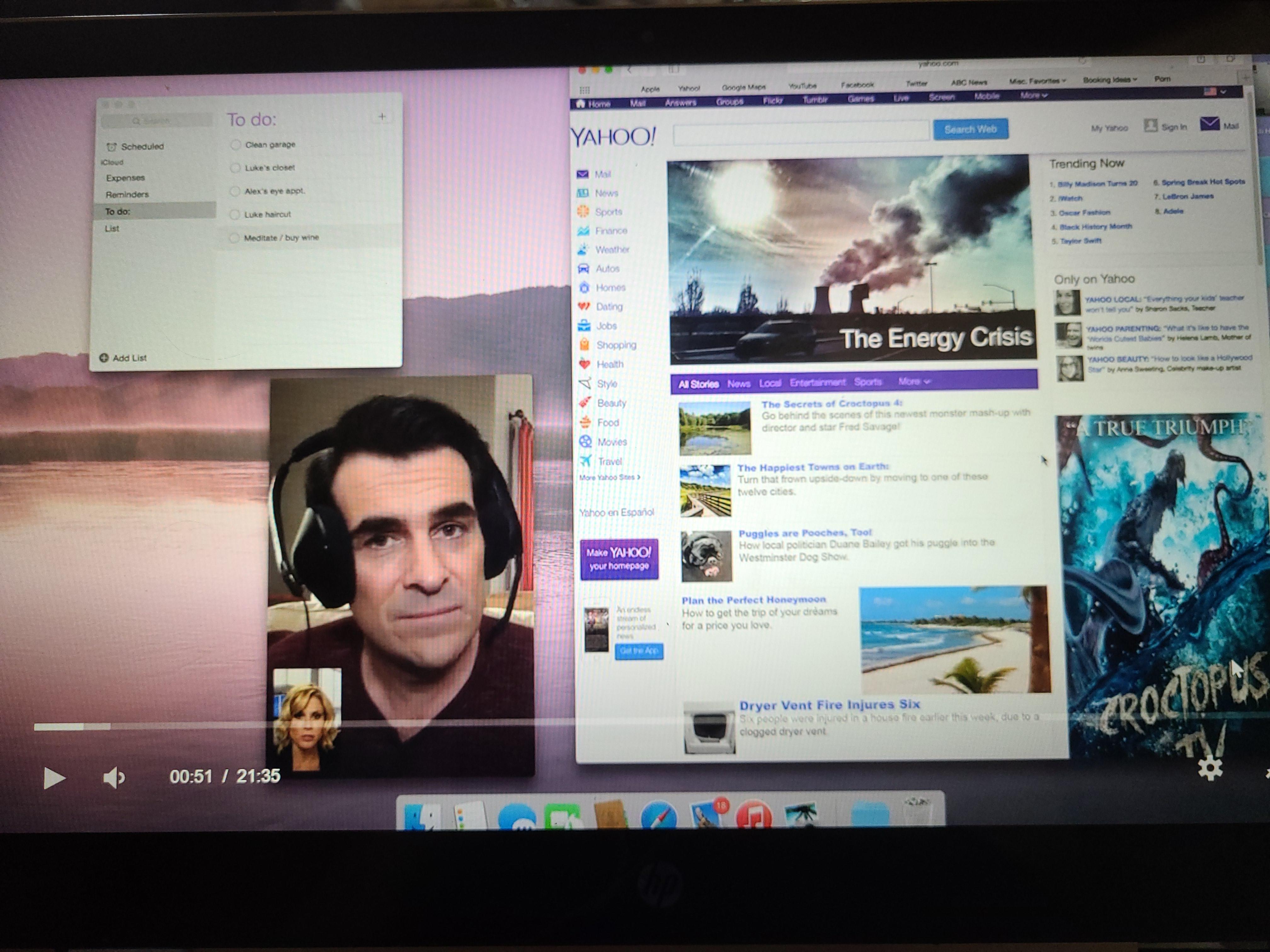Image resolution: width=1270 pixels, height=952 pixels.
Task: Select Expenses list in Reminders sidebar
Action: coord(125,178)
